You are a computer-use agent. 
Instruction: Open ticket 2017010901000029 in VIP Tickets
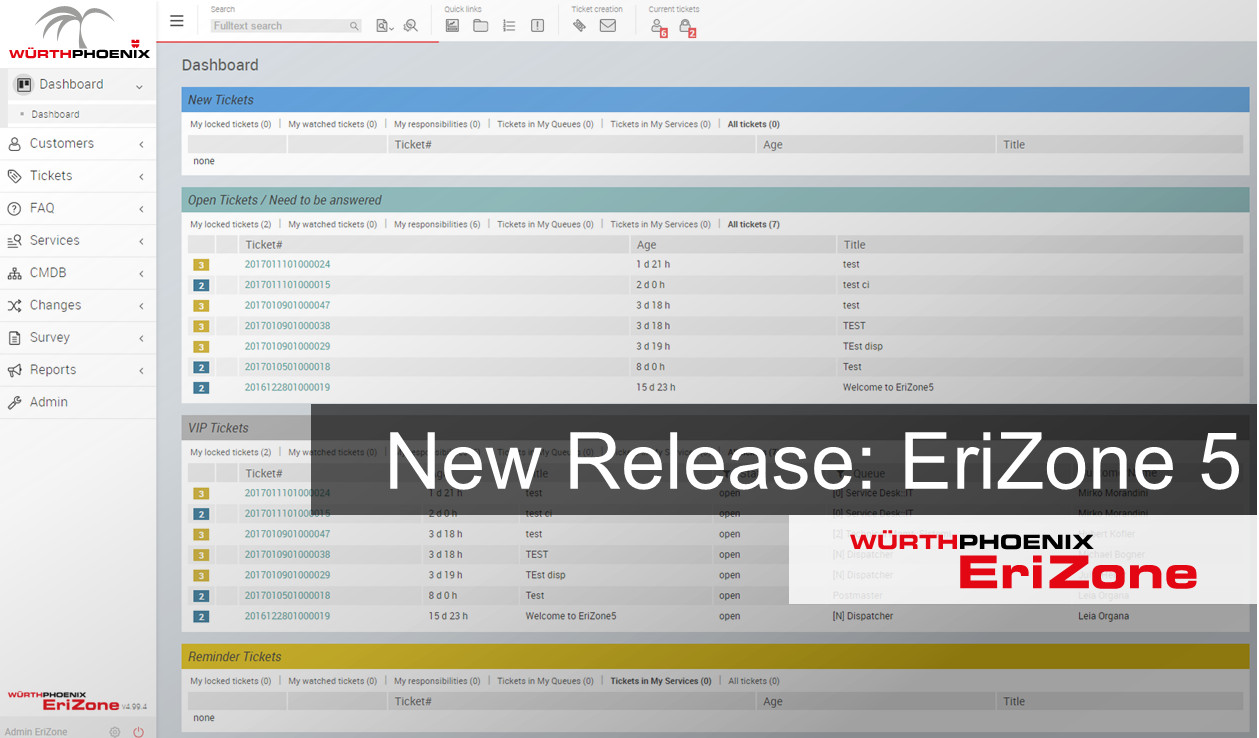point(287,575)
